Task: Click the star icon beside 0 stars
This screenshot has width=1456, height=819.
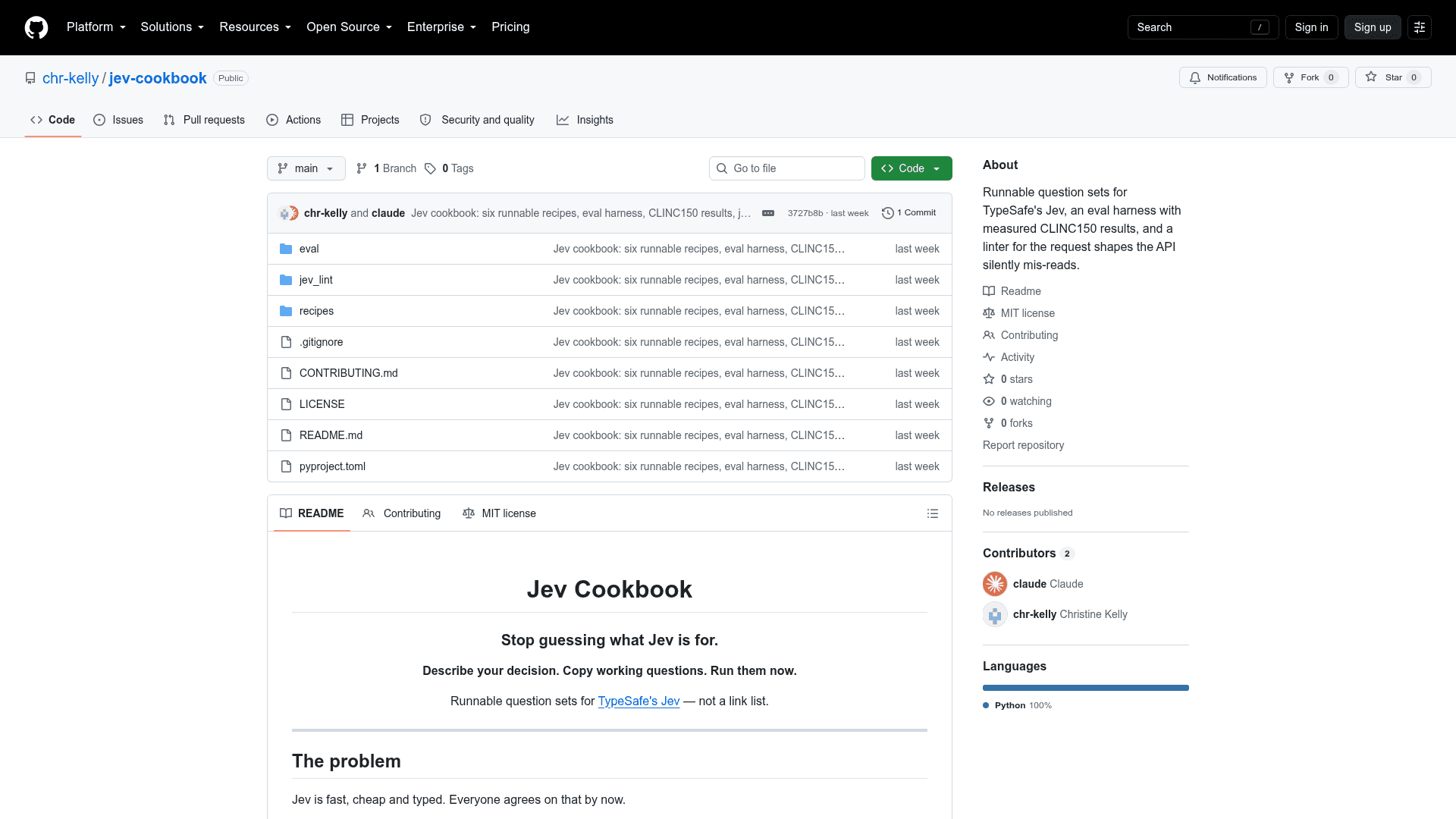Action: [x=989, y=379]
